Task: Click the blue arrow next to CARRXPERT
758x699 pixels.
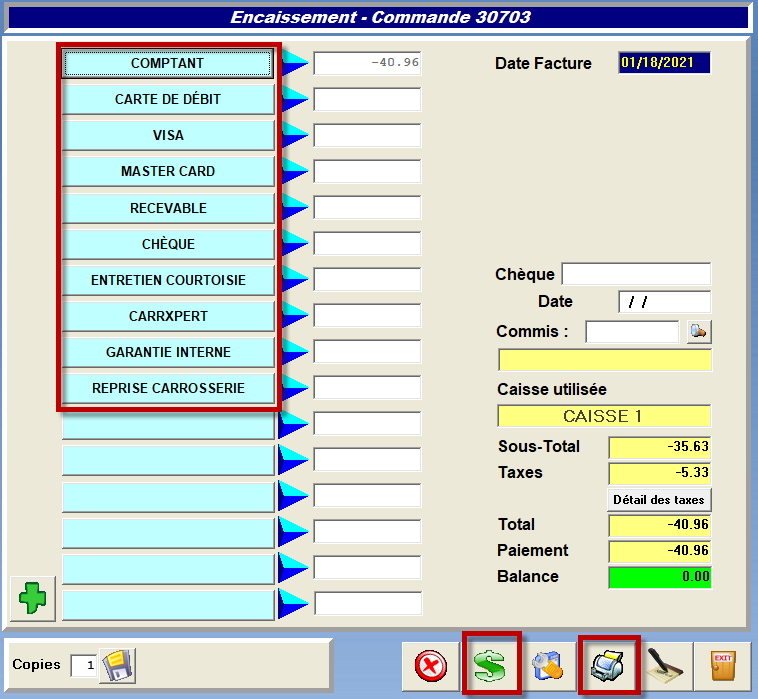Action: (294, 316)
